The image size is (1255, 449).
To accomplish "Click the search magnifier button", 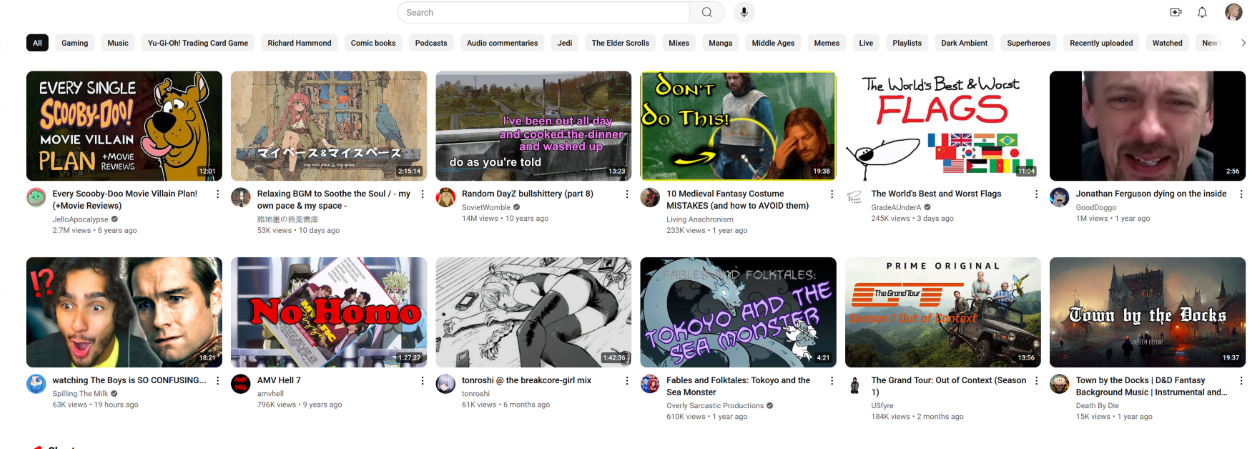I will pos(707,12).
